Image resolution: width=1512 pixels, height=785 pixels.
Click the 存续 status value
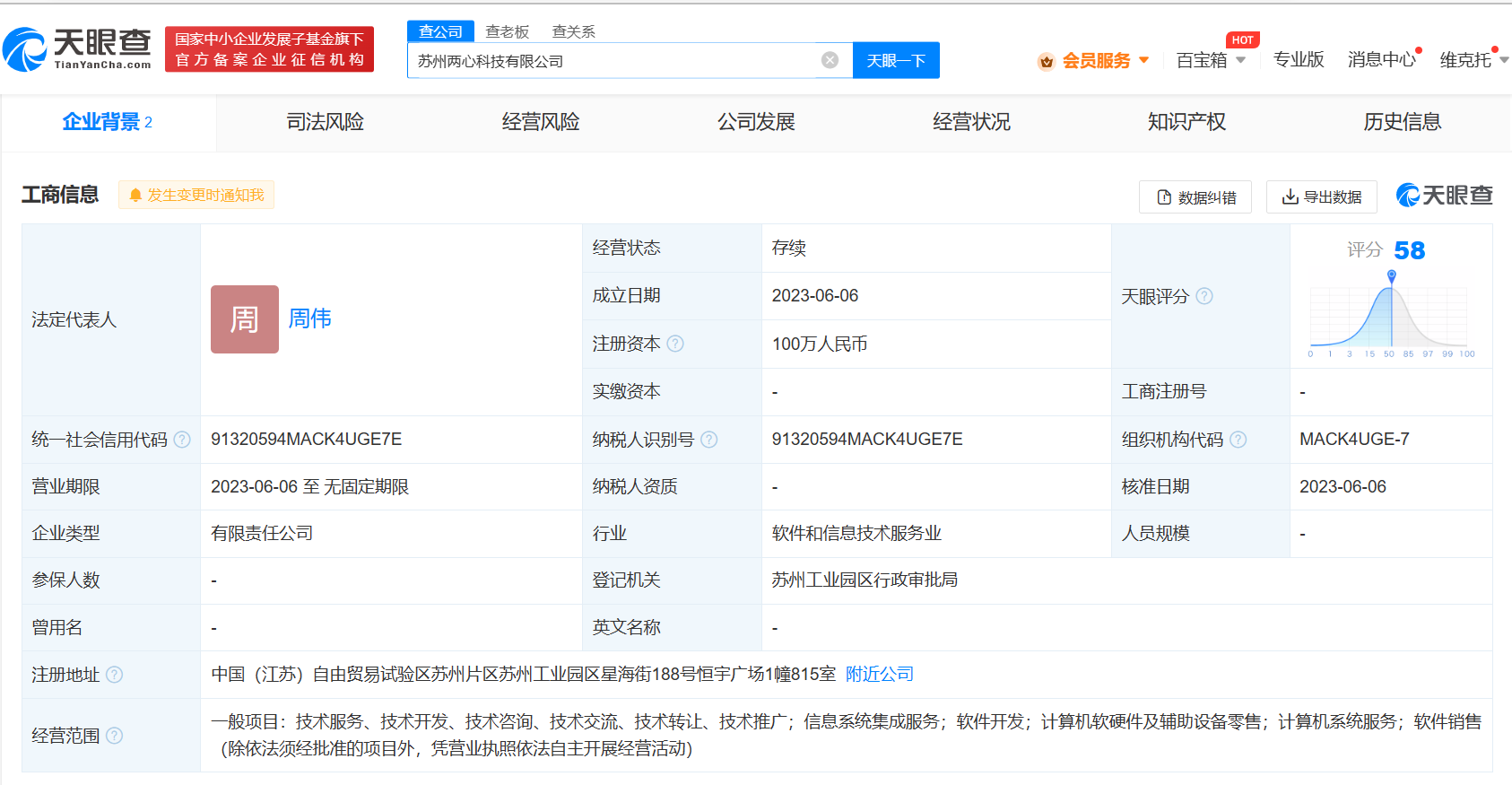(789, 249)
